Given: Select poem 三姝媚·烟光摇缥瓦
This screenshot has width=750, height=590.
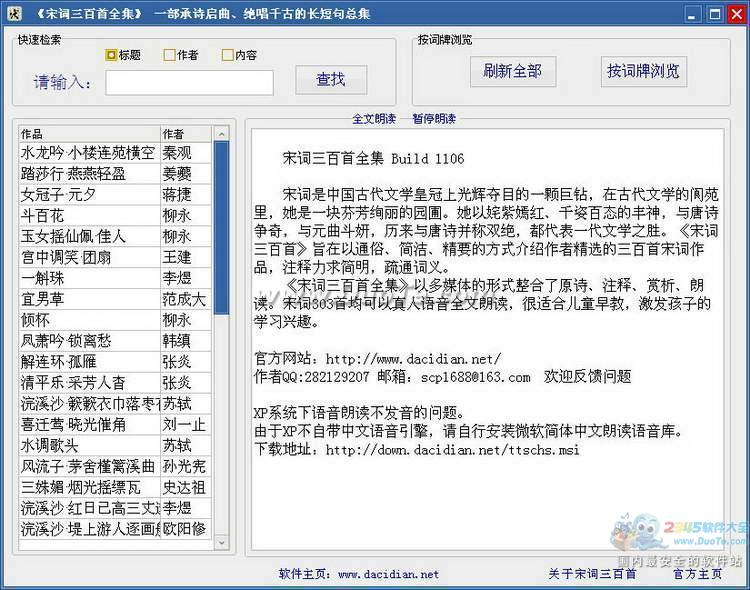Looking at the screenshot, I should click(89, 487).
